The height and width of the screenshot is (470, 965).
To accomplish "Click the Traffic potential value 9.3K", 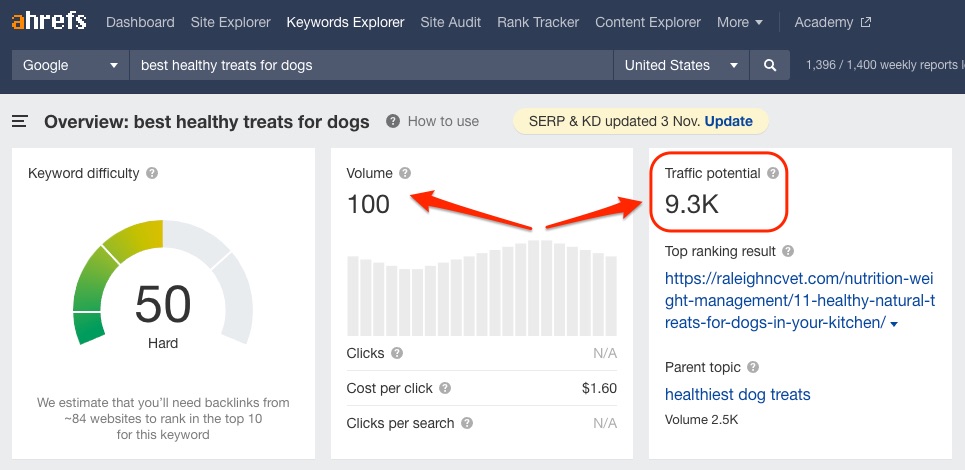I will point(692,204).
